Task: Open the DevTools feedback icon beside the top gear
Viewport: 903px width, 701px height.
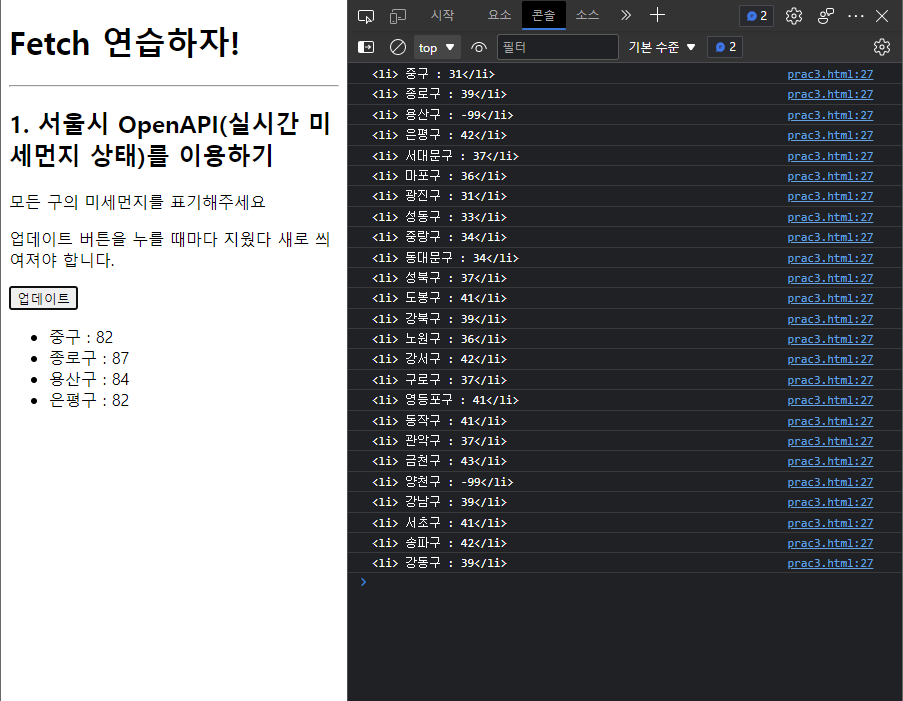Action: coord(825,16)
